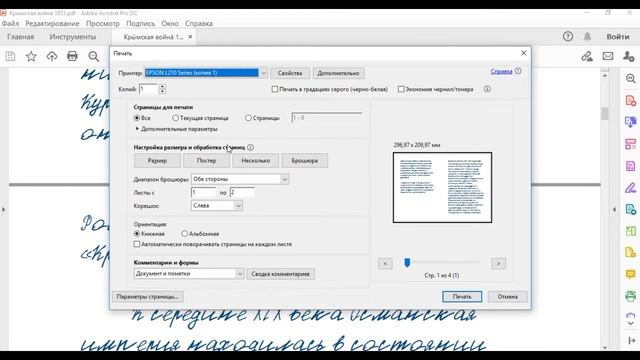Image resolution: width=640 pixels, height=360 pixels.
Task: Open the yellow file tool in the sidebar
Action: coord(631,253)
